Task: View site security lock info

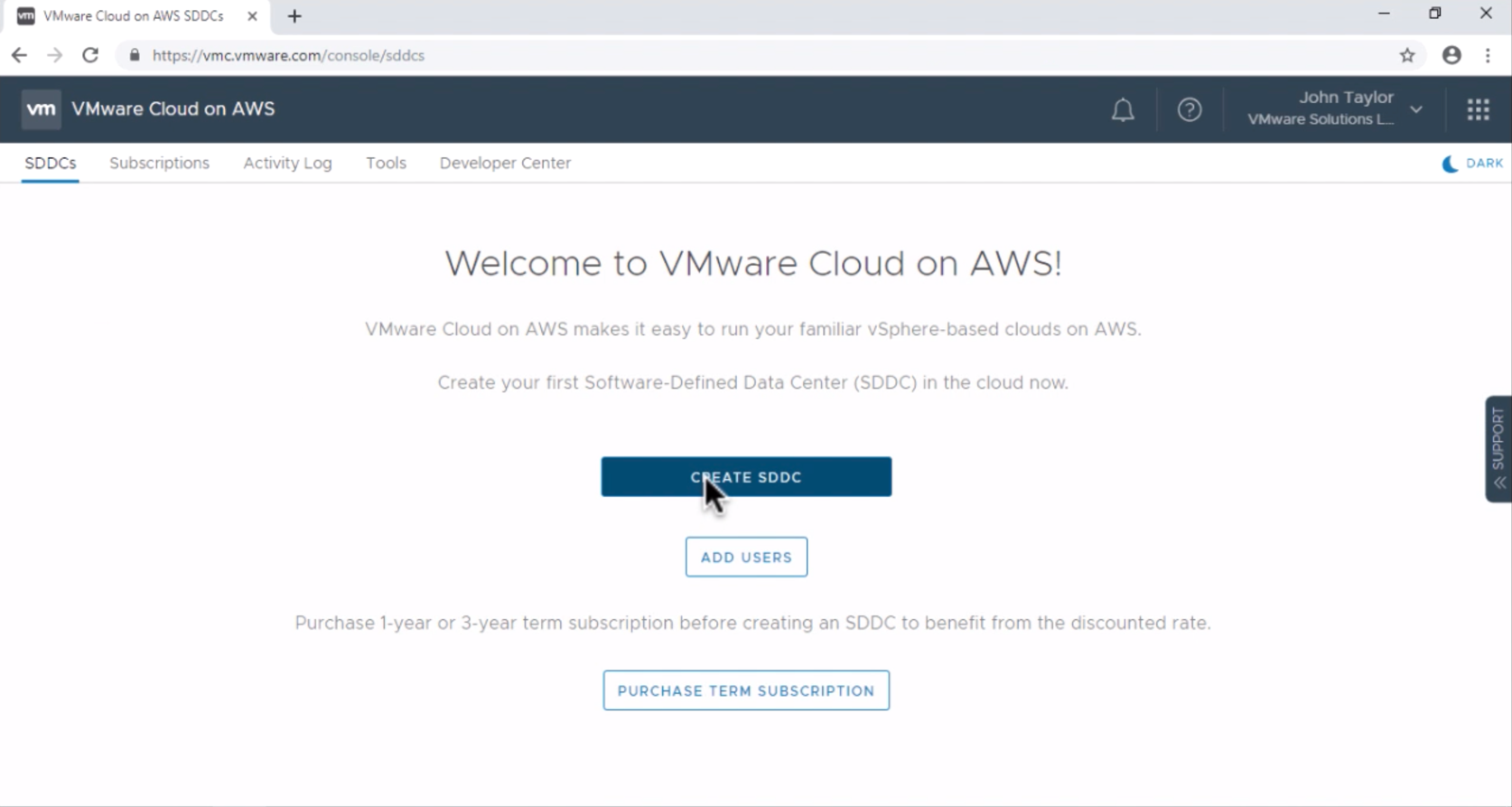Action: pyautogui.click(x=135, y=55)
